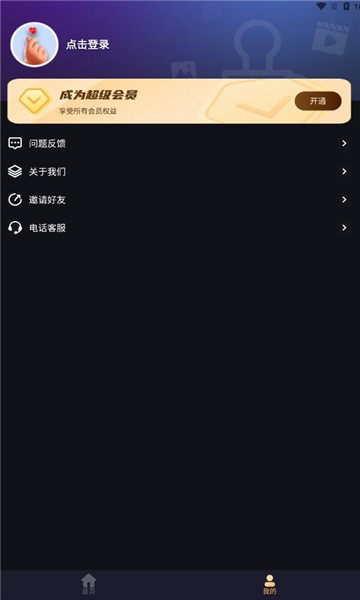The width and height of the screenshot is (360, 600).
Task: Expand the 电话客服 row chevron
Action: click(x=344, y=228)
